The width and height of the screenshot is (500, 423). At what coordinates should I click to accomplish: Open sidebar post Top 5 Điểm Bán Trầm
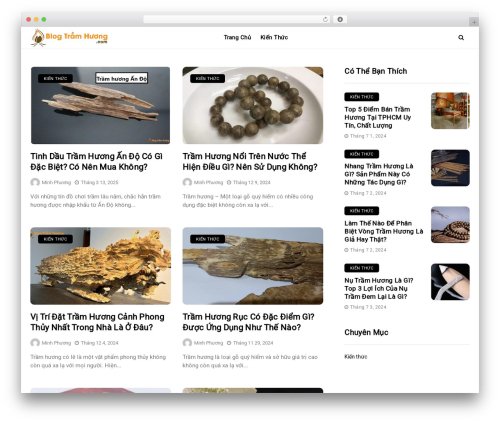tap(378, 117)
